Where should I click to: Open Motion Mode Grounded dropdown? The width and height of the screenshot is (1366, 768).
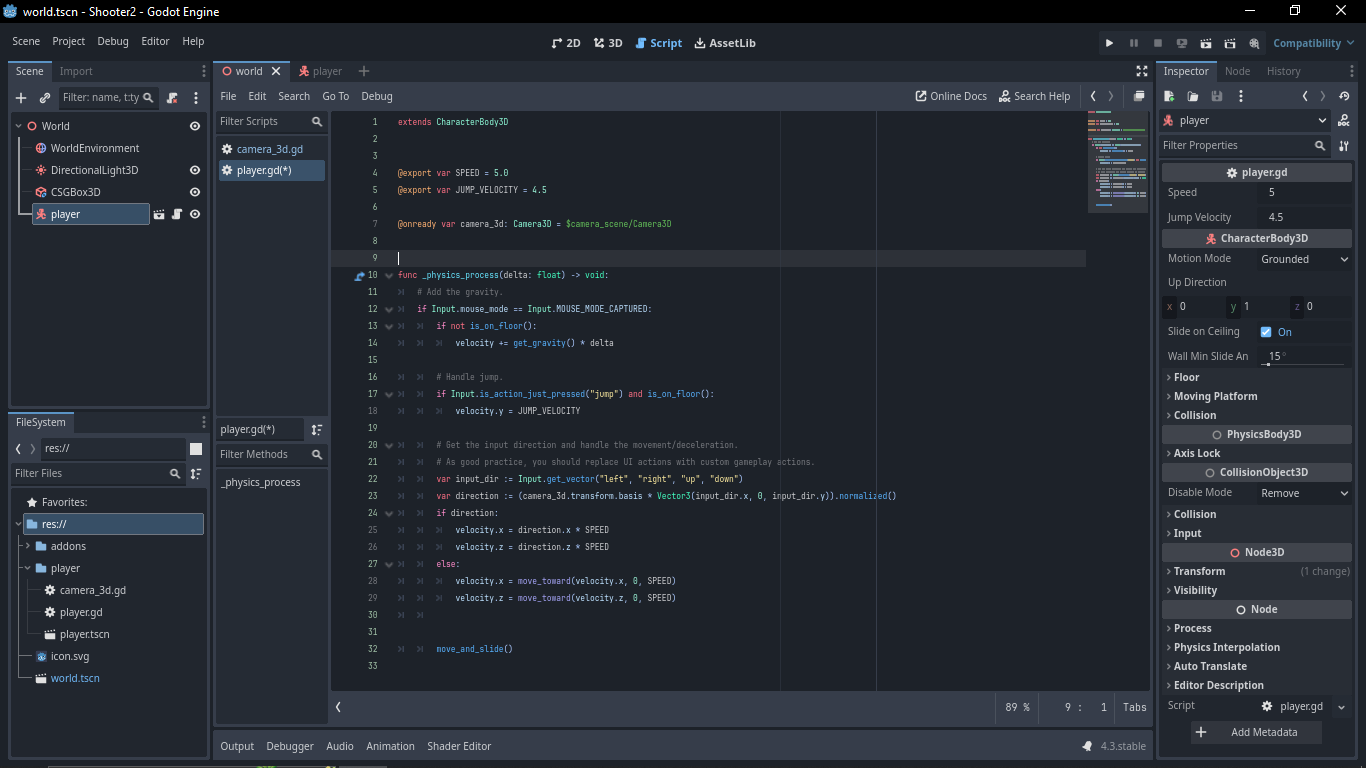(1305, 259)
